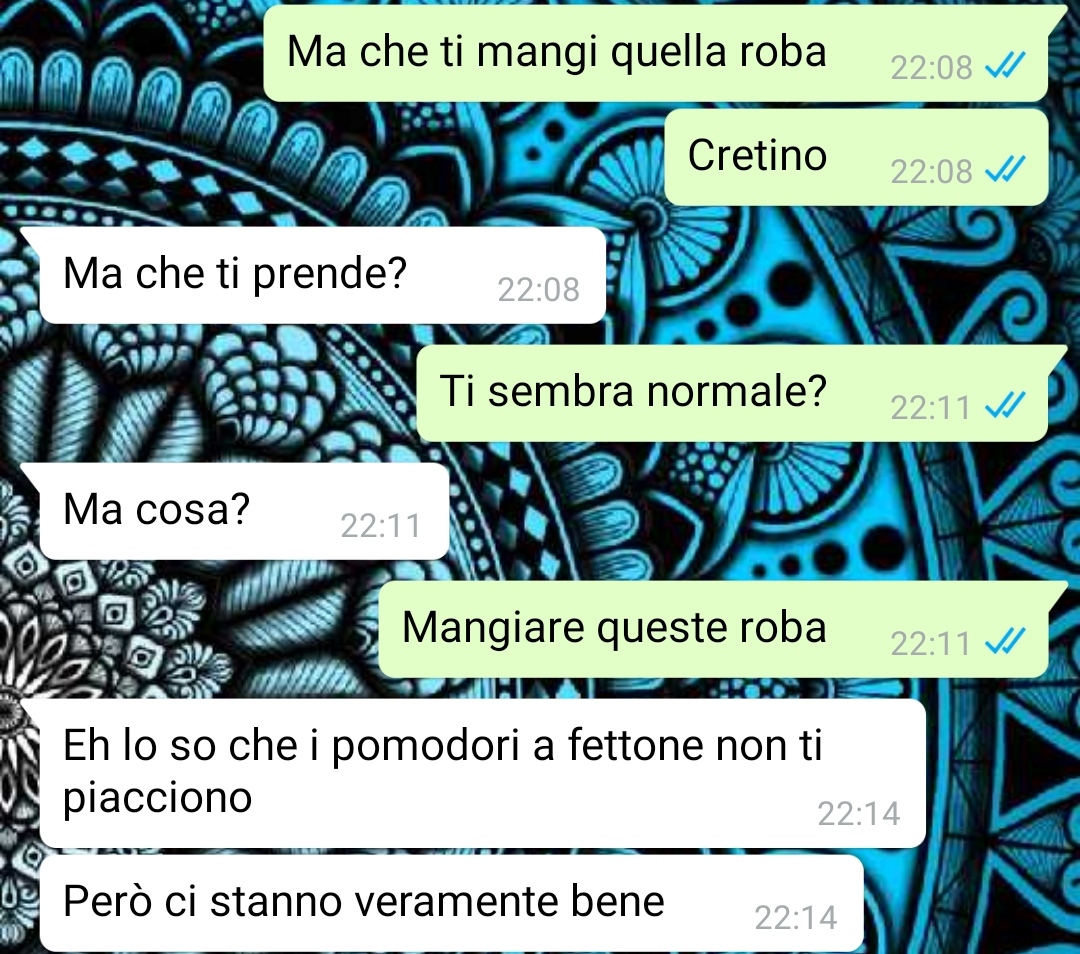The image size is (1080, 954).
Task: Click the 22:11 timestamp on 'Ti sembra normale?'
Action: [x=931, y=408]
